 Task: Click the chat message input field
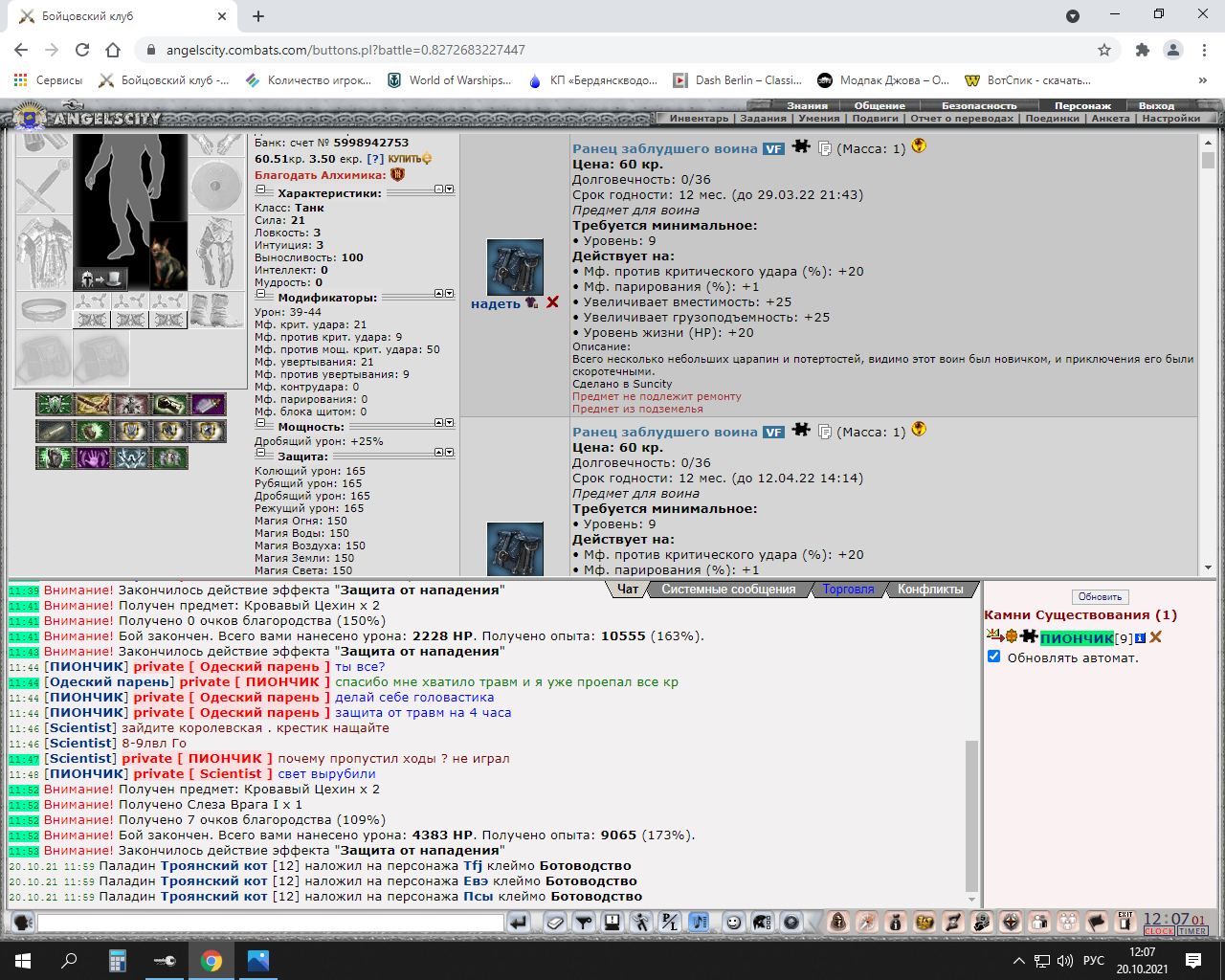pos(271,923)
